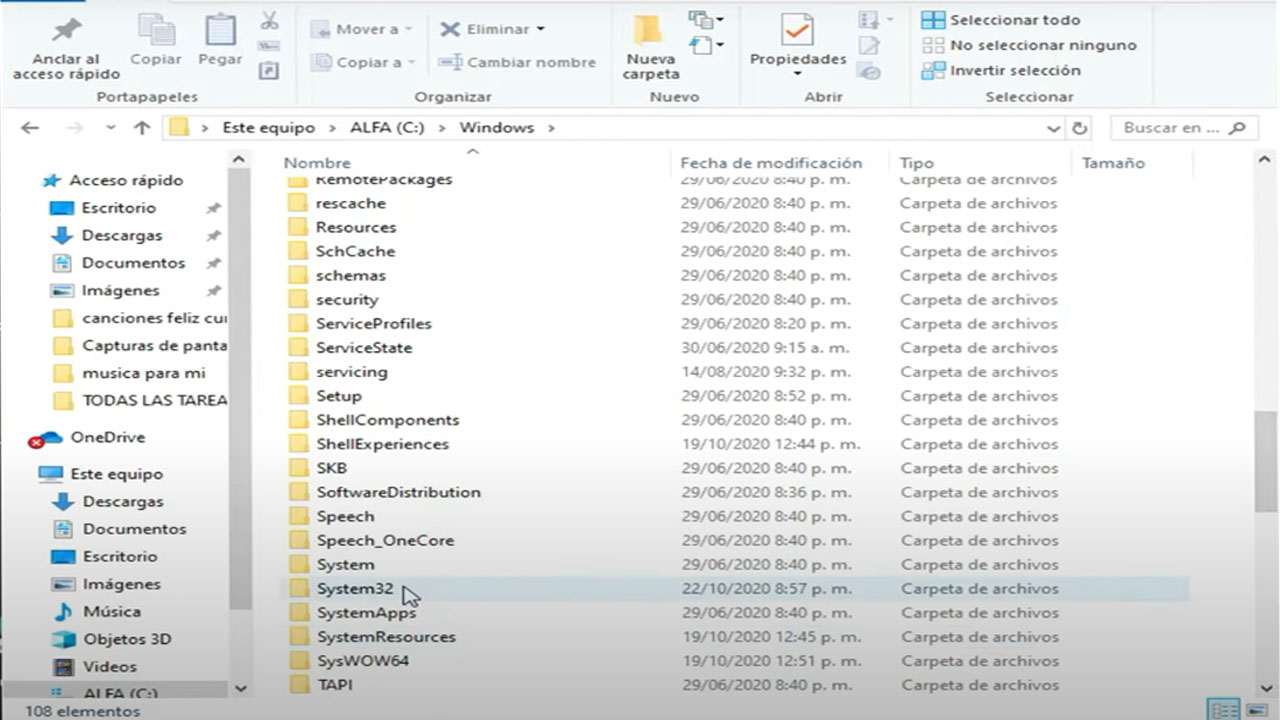Image resolution: width=1280 pixels, height=720 pixels.
Task: Click Invertir selección
Action: [x=1002, y=70]
